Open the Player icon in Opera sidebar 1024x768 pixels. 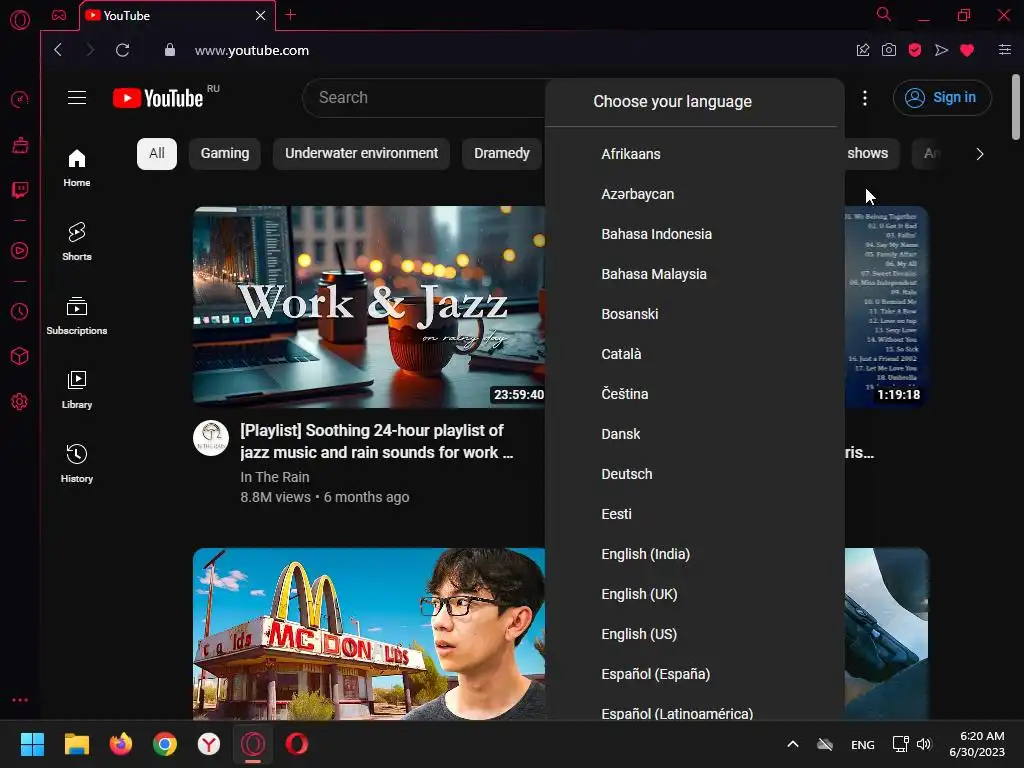click(20, 251)
